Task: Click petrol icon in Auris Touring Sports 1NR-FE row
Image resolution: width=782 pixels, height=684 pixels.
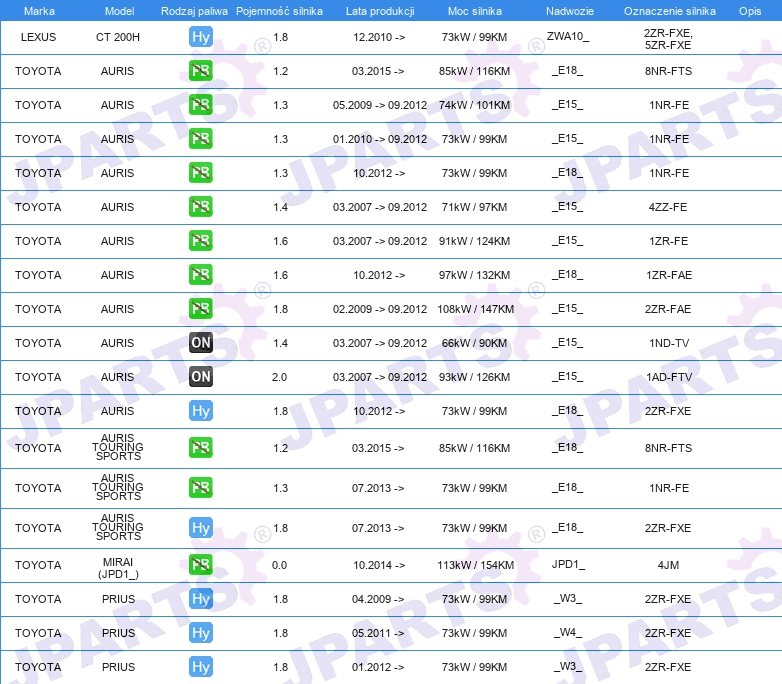Action: 201,487
